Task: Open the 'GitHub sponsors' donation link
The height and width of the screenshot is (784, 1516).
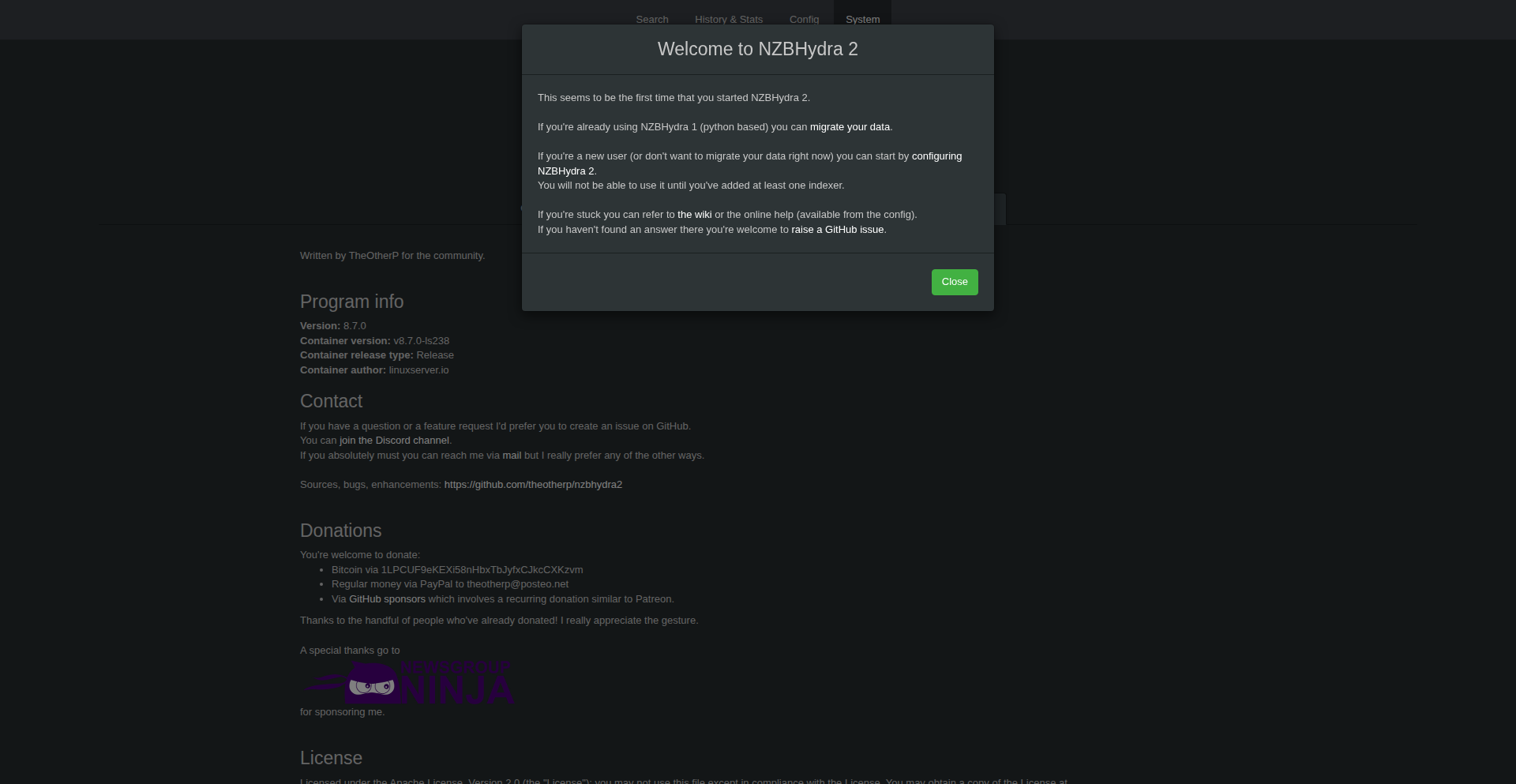Action: [387, 599]
